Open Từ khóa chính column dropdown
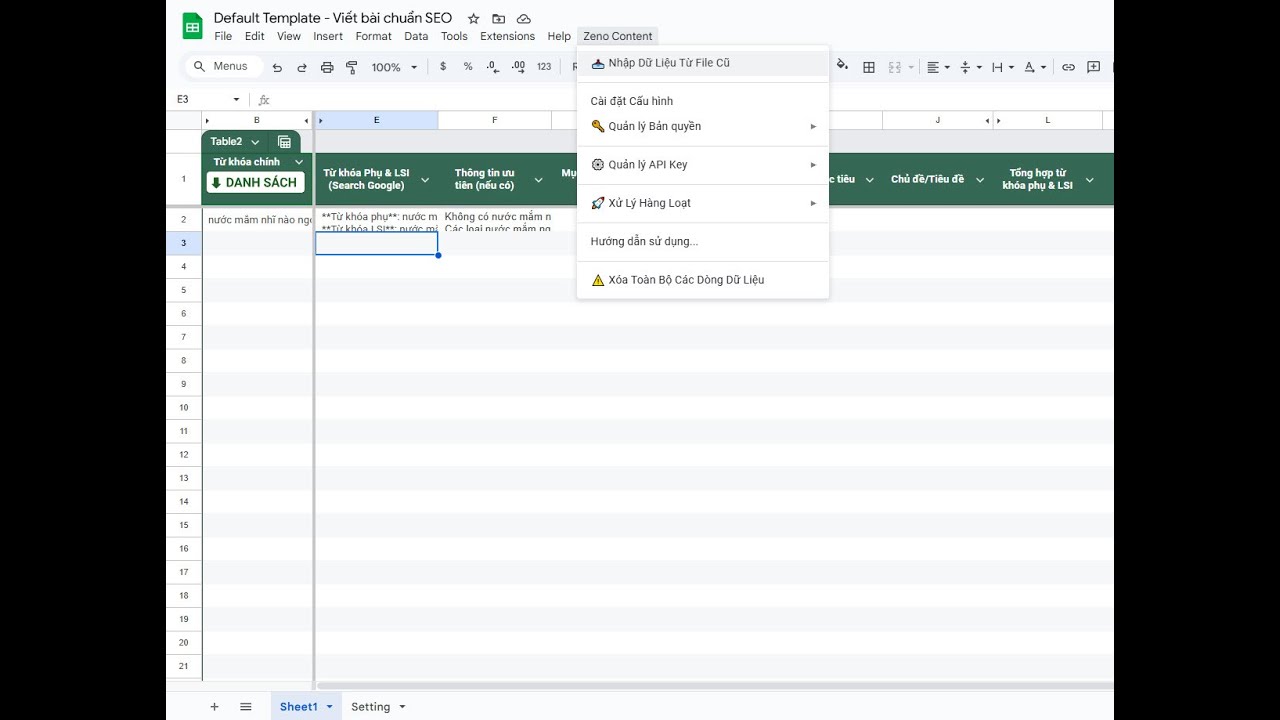This screenshot has height=720, width=1280. [x=299, y=162]
